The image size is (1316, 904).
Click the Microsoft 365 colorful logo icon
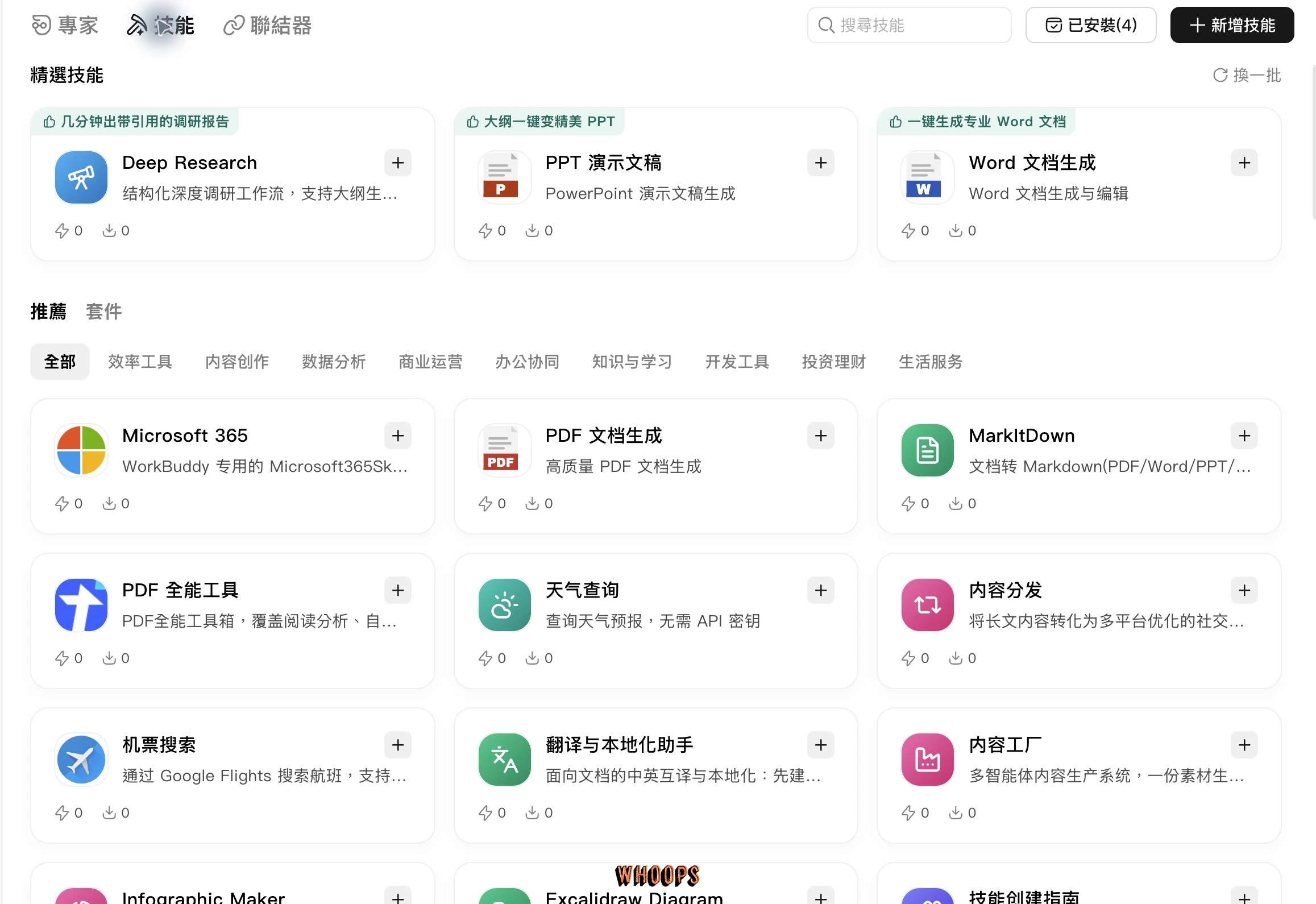pyautogui.click(x=81, y=450)
